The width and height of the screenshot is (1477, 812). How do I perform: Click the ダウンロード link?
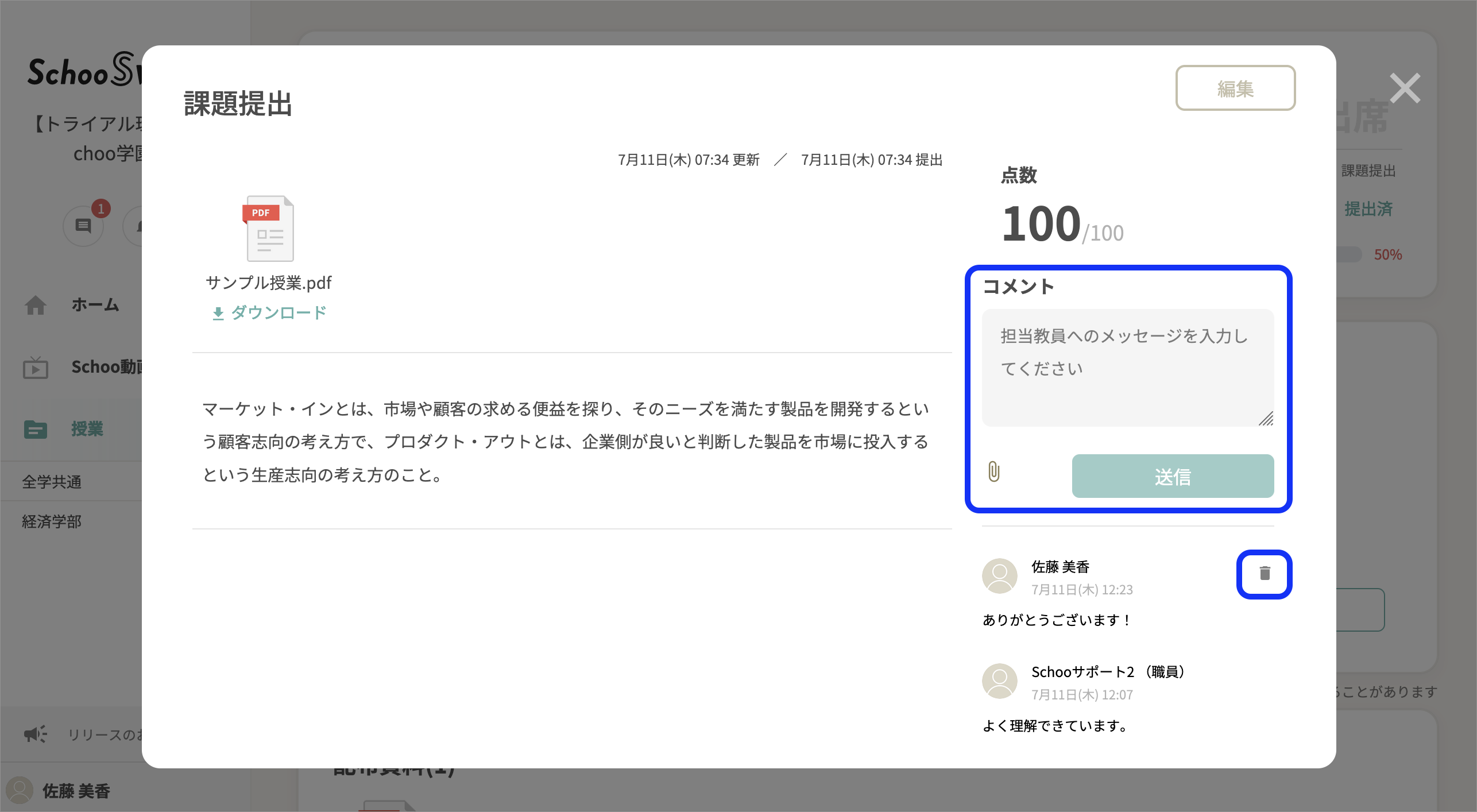pos(269,312)
